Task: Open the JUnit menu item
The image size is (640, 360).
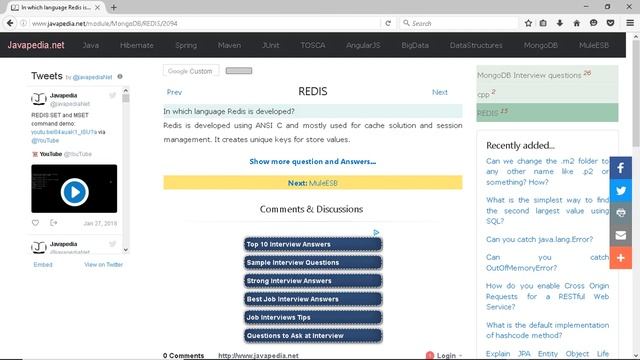Action: point(271,45)
